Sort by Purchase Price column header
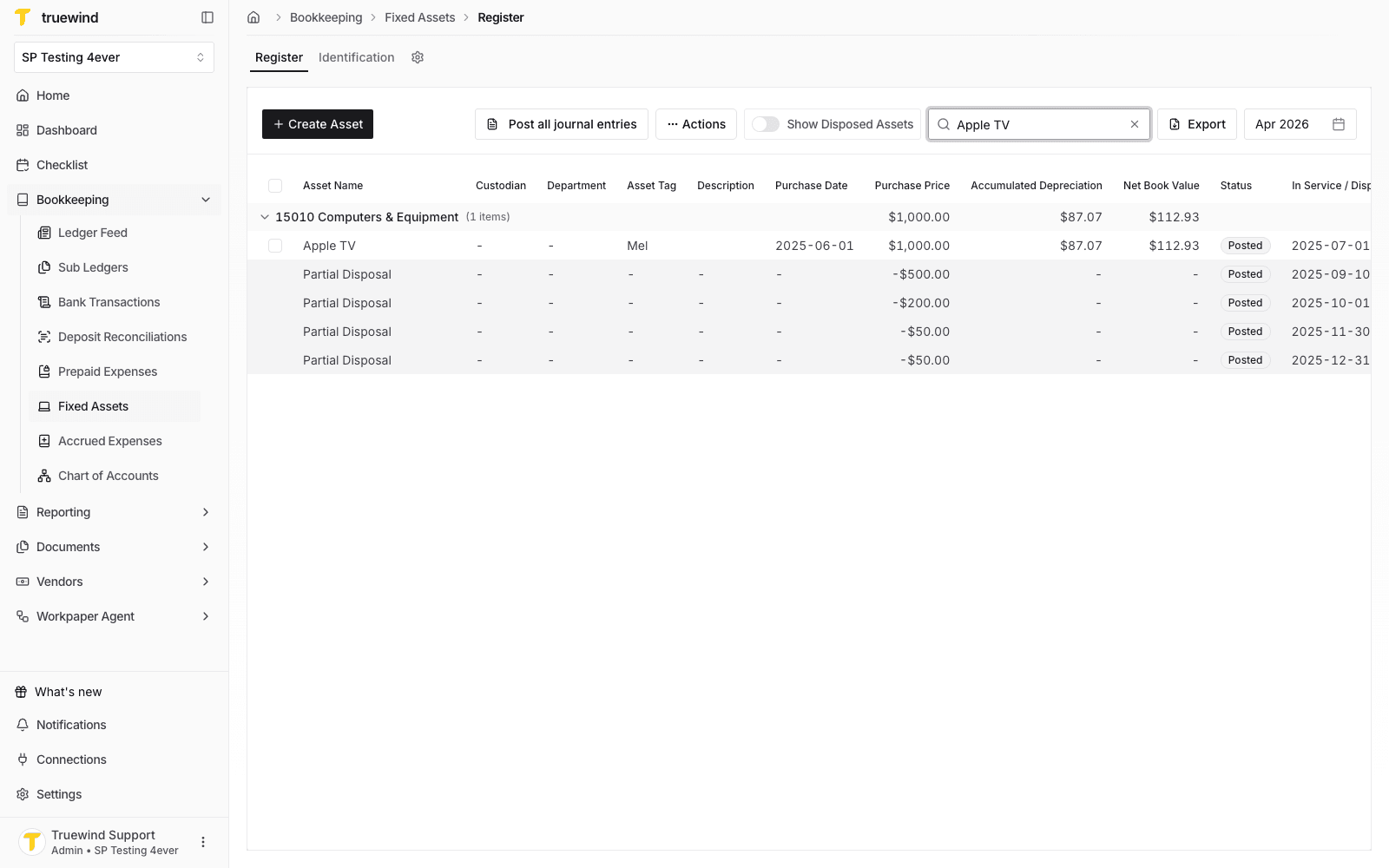The image size is (1389, 868). click(912, 186)
